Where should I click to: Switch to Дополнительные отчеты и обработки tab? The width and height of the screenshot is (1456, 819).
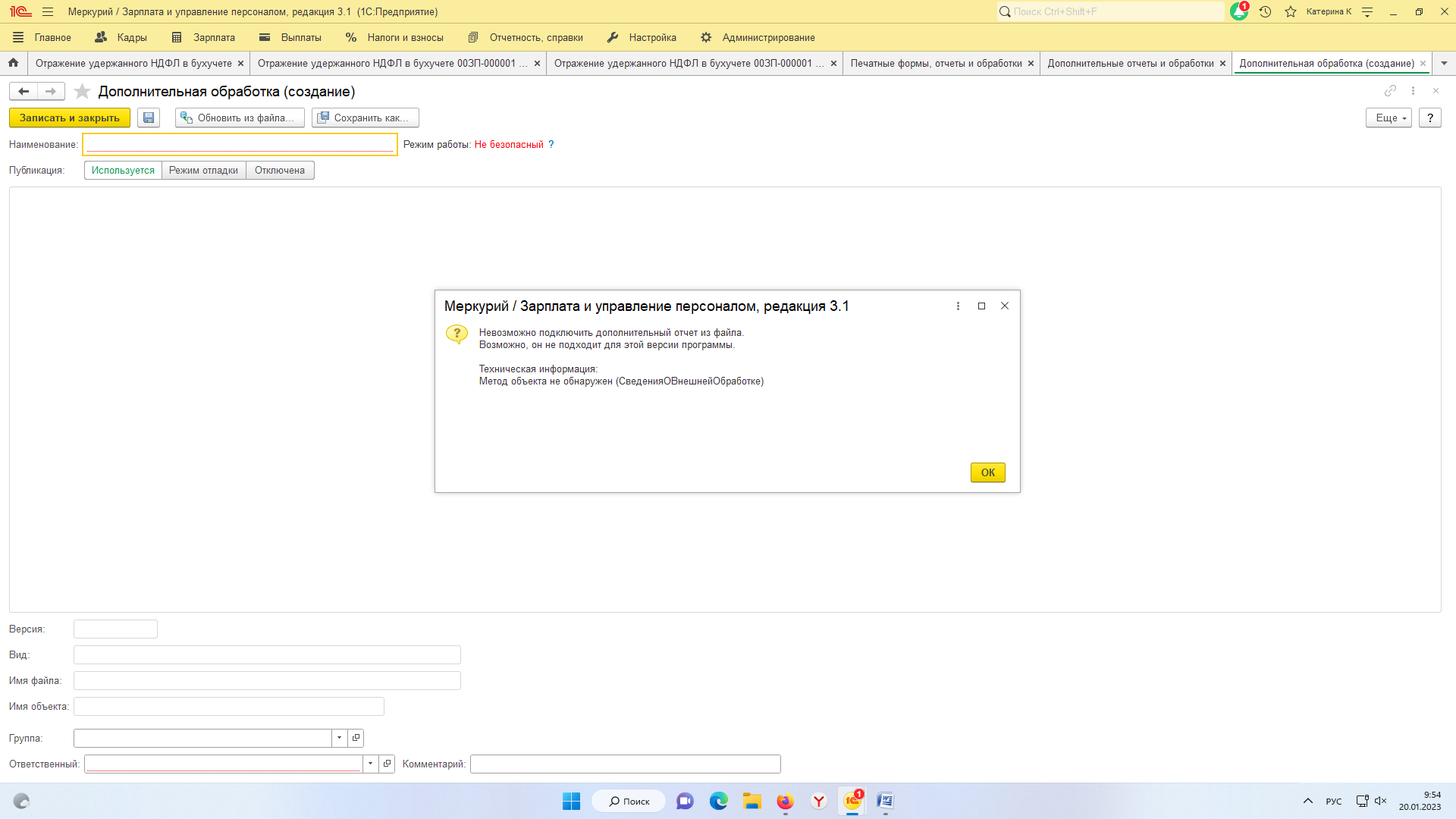pyautogui.click(x=1130, y=63)
